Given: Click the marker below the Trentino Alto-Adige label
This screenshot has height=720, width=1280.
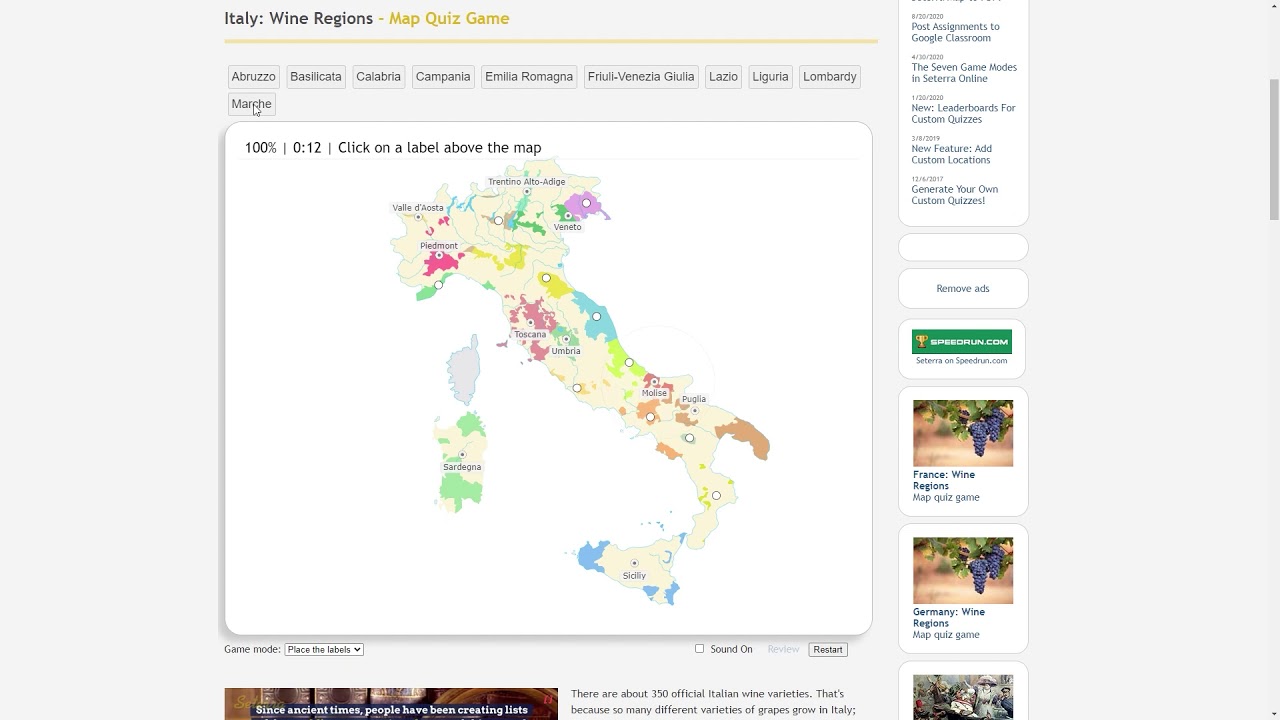Looking at the screenshot, I should coord(526,192).
